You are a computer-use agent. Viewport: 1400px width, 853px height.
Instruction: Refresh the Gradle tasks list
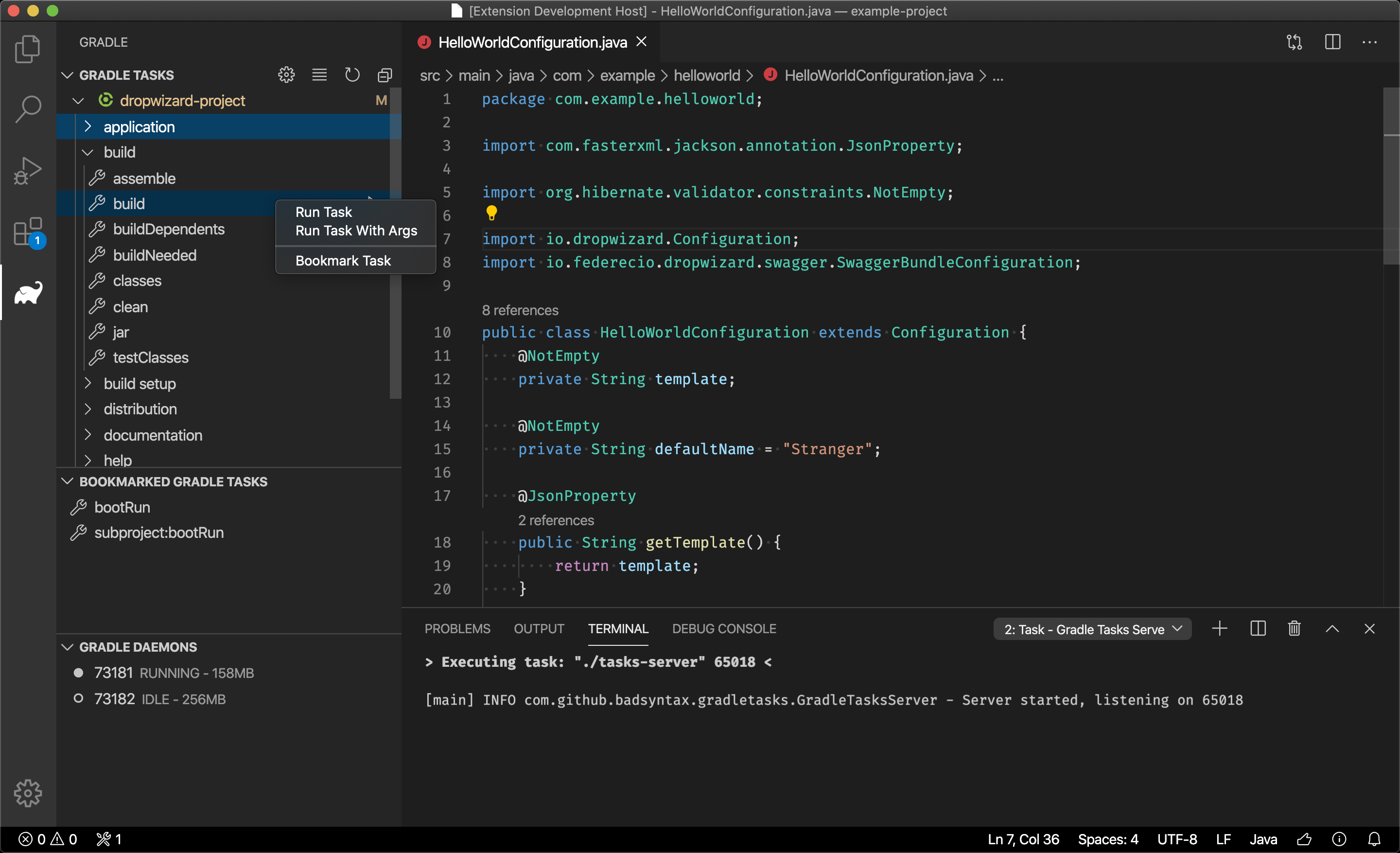tap(352, 74)
